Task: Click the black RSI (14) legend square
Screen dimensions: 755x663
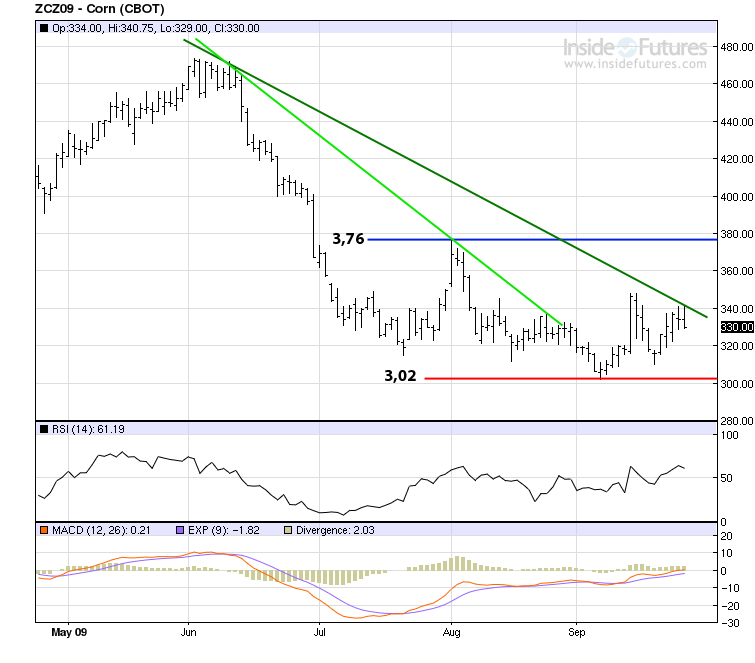Action: 43,429
